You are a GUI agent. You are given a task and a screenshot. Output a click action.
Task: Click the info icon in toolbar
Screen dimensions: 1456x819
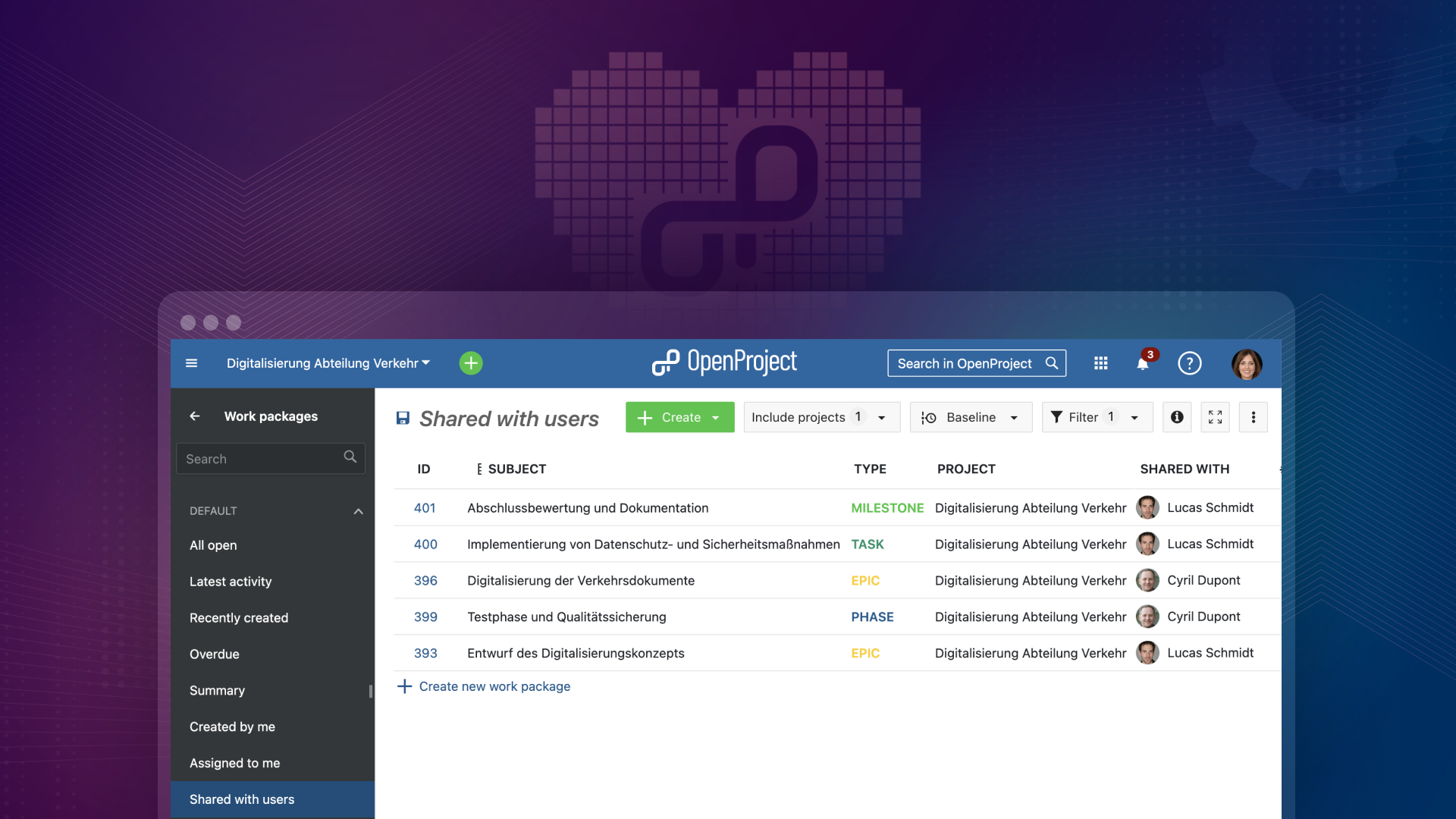(x=1177, y=417)
